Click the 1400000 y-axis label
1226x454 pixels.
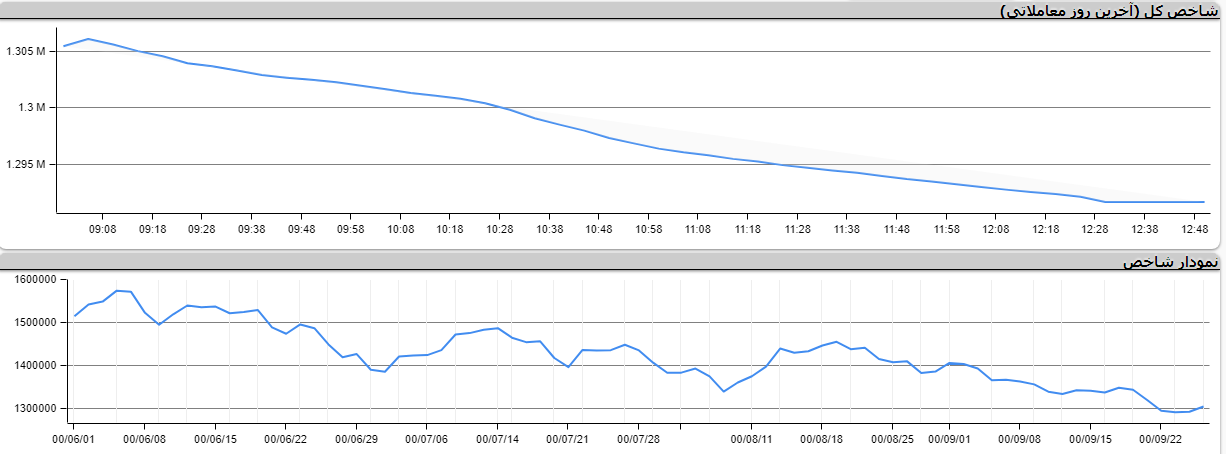[32, 366]
